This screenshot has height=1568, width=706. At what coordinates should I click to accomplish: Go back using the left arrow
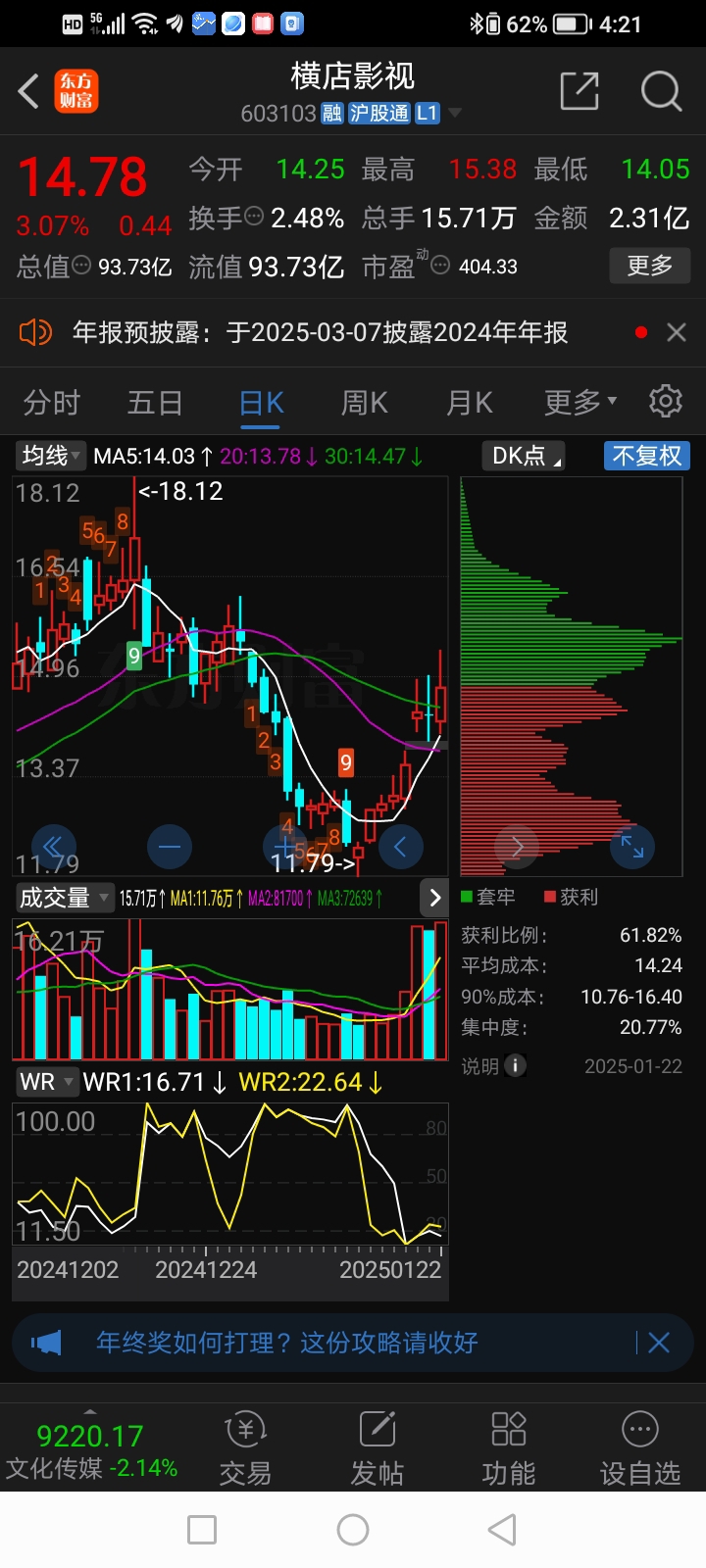click(x=28, y=91)
